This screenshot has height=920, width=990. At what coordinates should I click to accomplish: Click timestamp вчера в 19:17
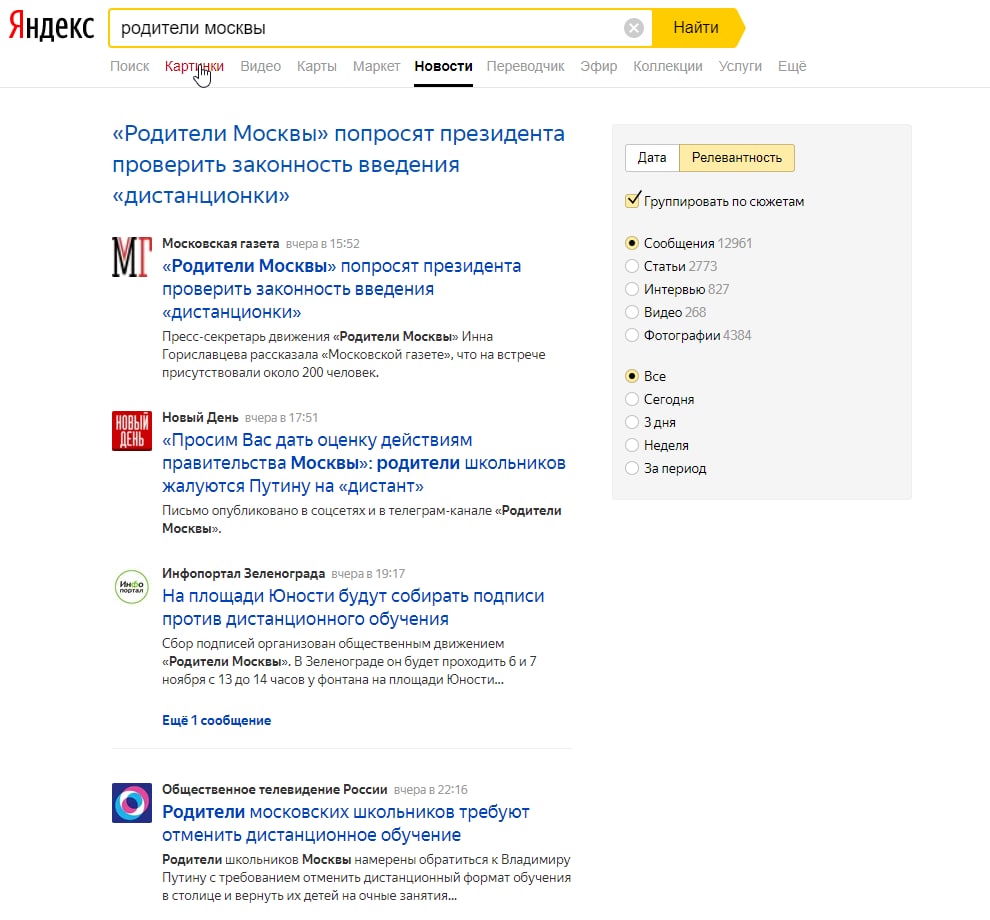pyautogui.click(x=368, y=573)
